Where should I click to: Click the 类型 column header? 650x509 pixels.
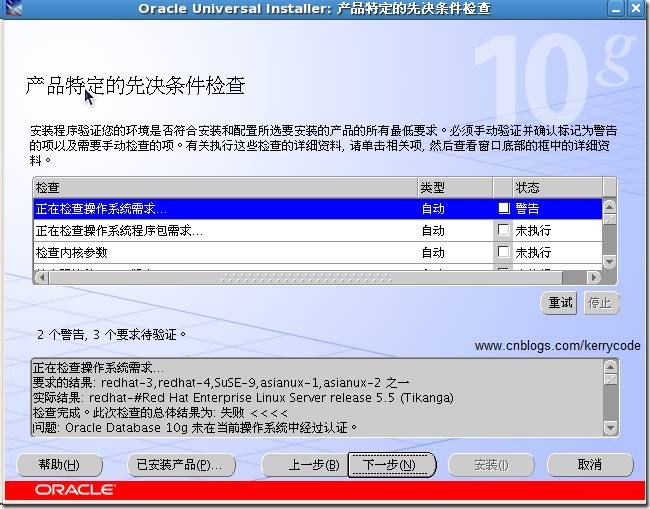455,188
